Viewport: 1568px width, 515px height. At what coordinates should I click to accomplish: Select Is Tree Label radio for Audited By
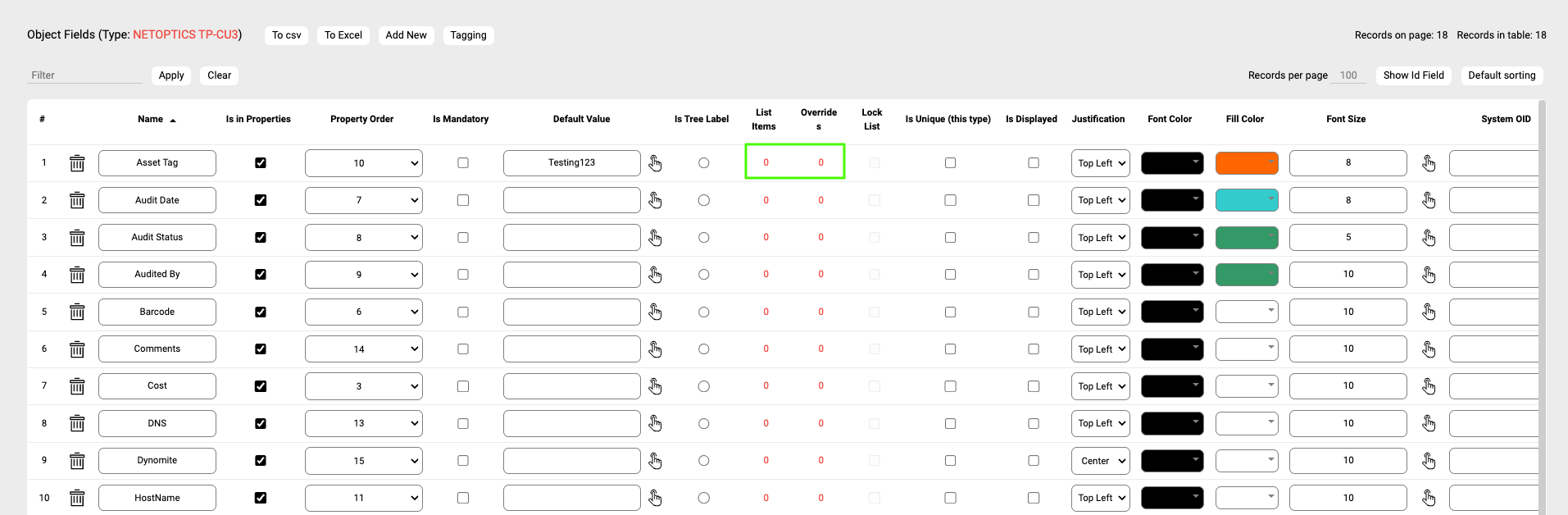(x=704, y=275)
